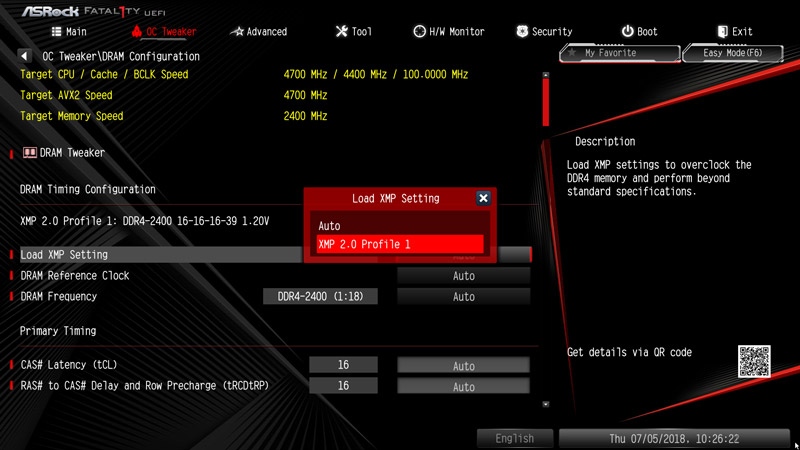Image resolution: width=800 pixels, height=450 pixels.
Task: Click the My Favorite star icon
Action: pos(572,53)
